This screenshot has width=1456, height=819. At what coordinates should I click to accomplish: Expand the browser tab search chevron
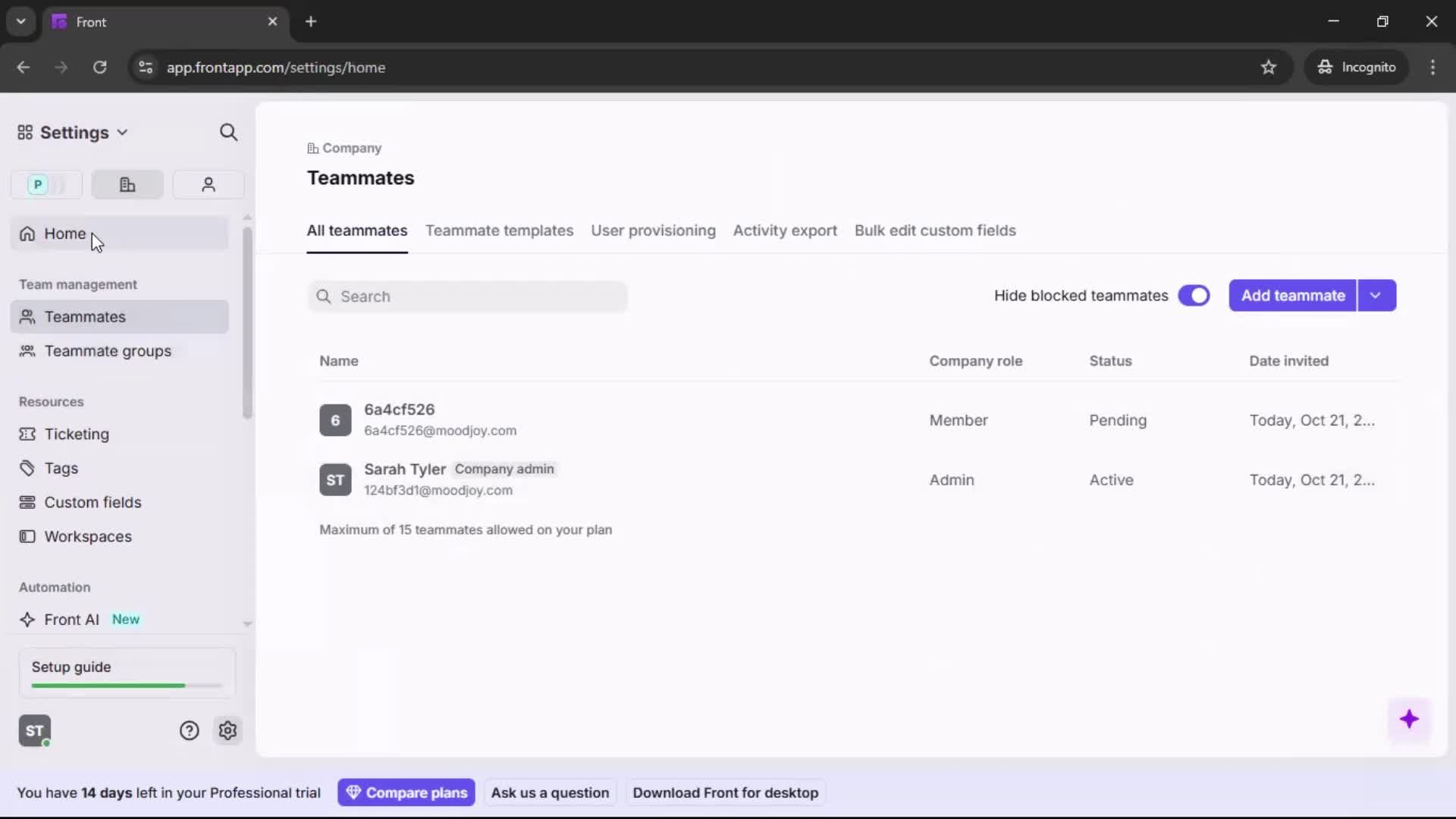[20, 21]
